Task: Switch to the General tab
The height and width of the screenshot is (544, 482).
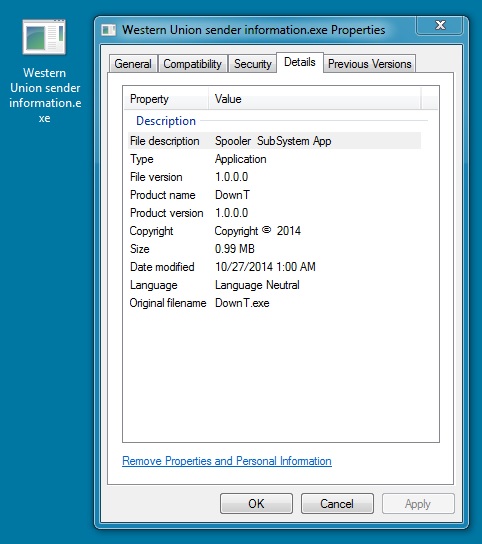Action: click(x=133, y=64)
